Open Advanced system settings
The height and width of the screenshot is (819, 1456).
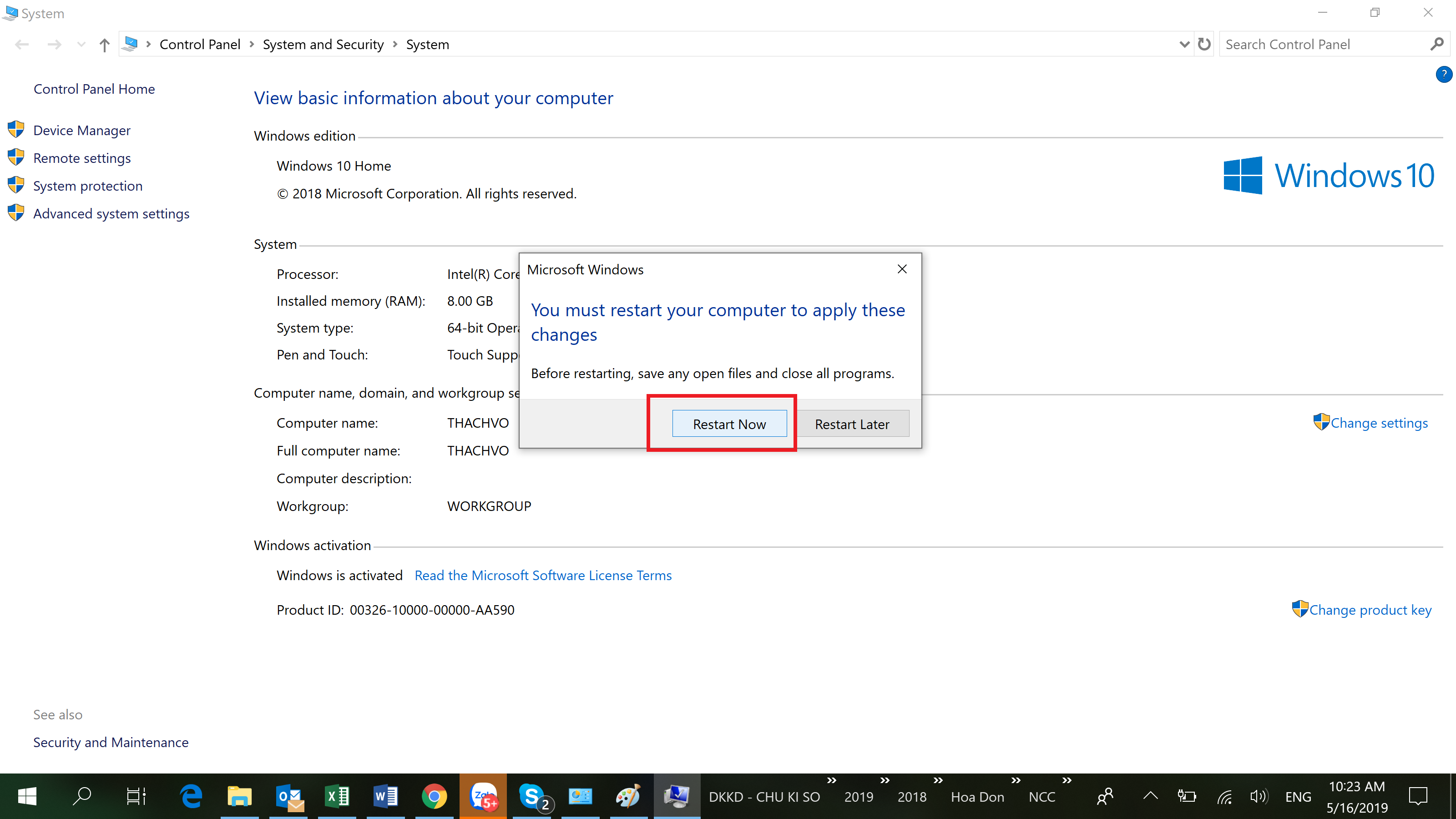point(111,213)
